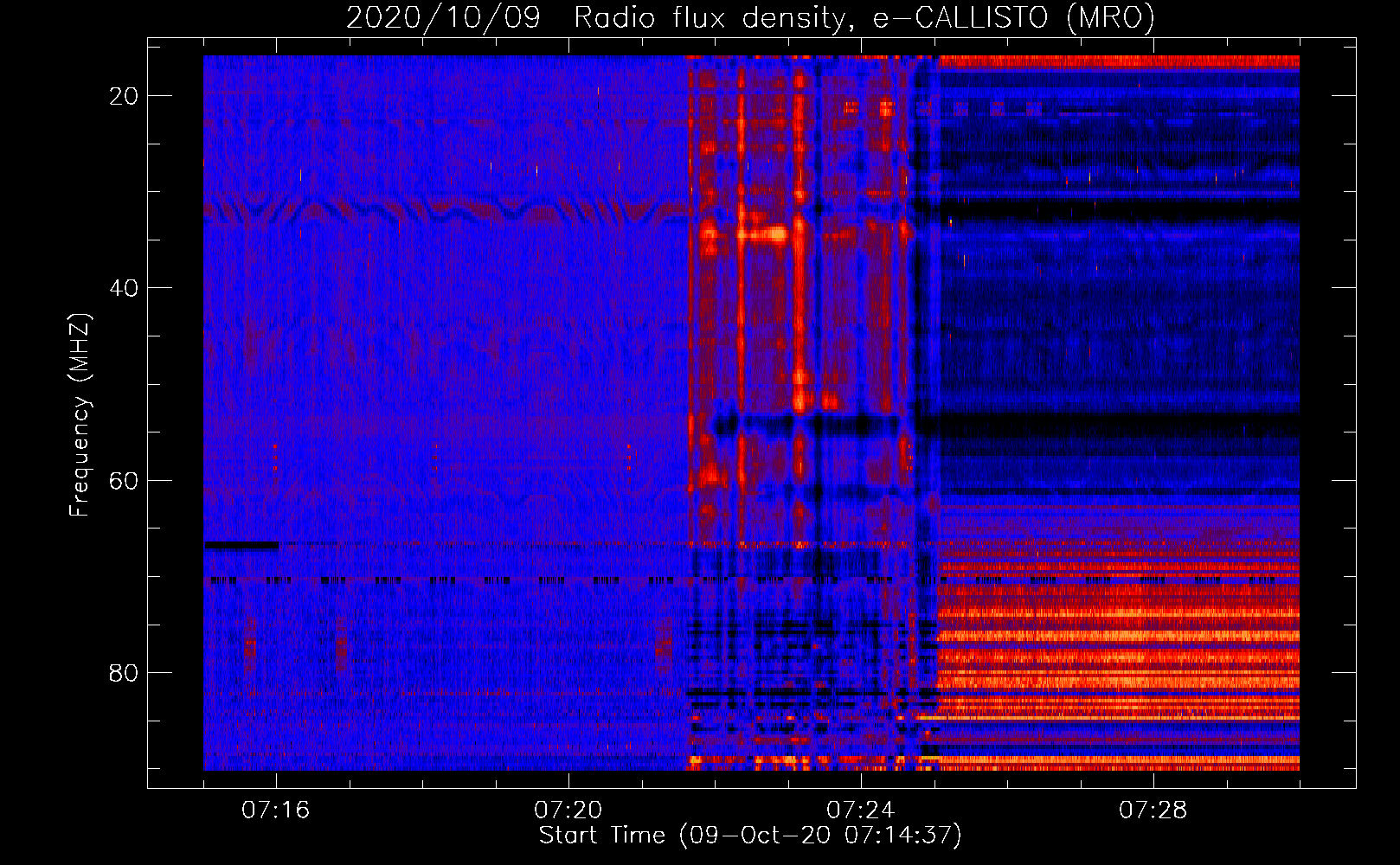Click the 40 frequency tick label
Viewport: 1400px width, 865px height.
(124, 288)
